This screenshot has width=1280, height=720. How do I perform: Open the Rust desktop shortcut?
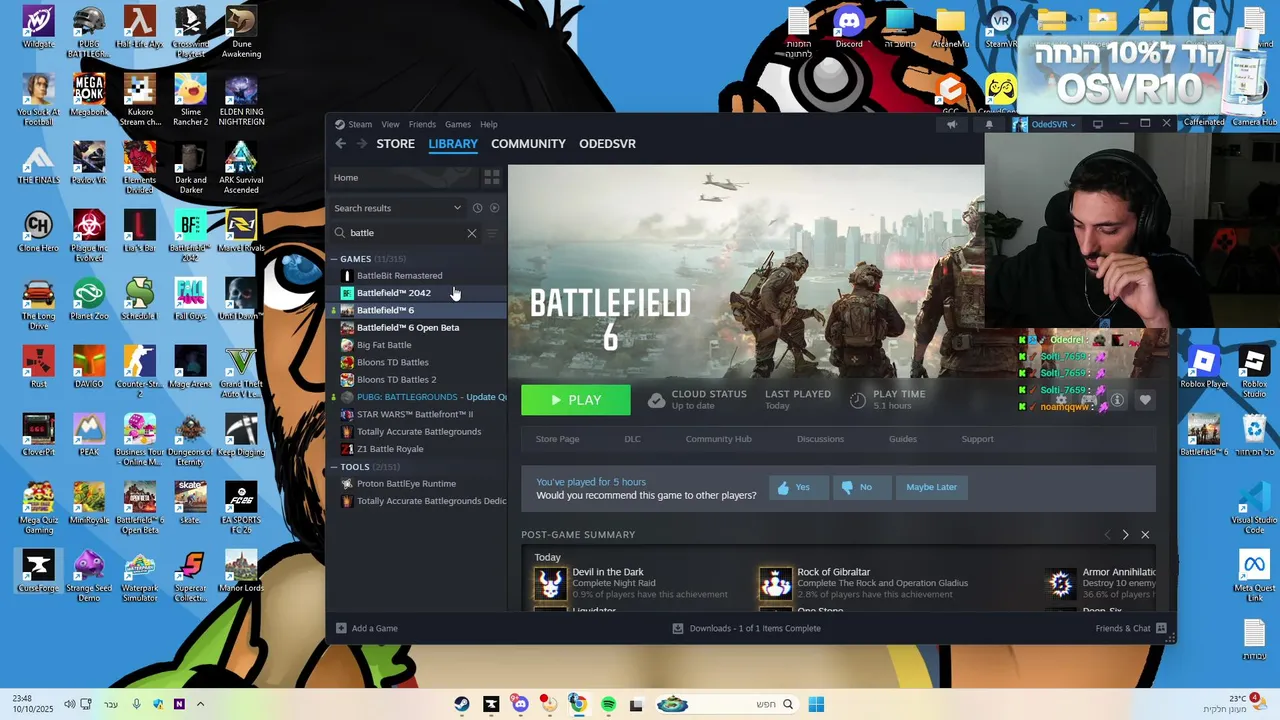(38, 366)
